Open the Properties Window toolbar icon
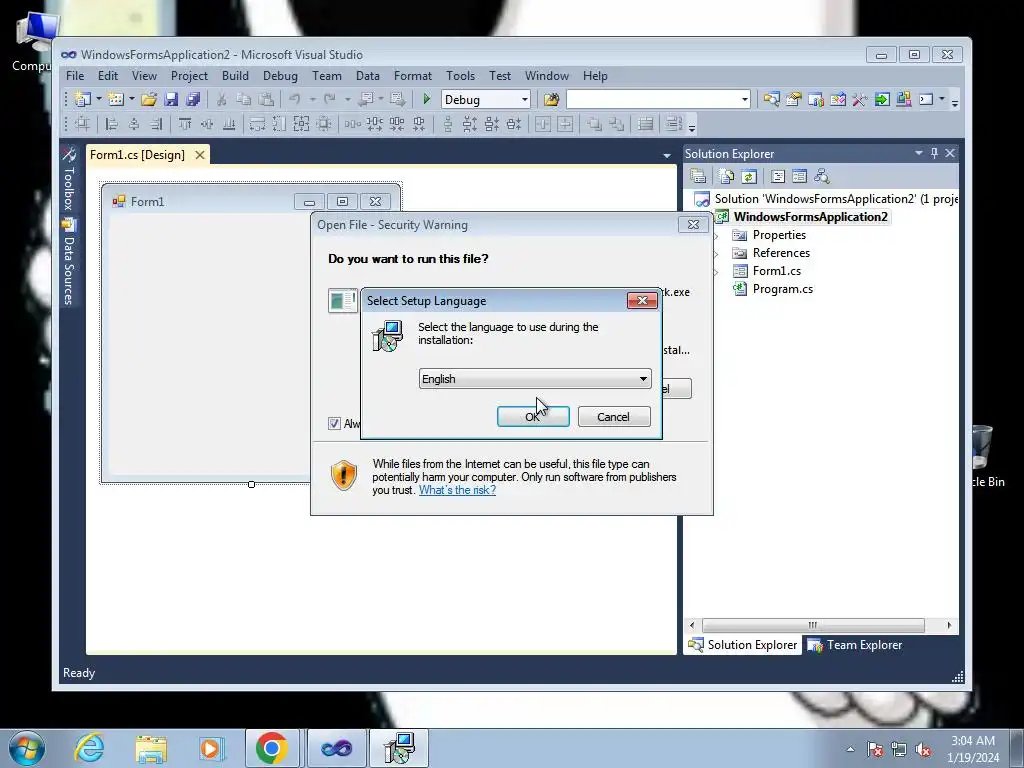 [793, 99]
